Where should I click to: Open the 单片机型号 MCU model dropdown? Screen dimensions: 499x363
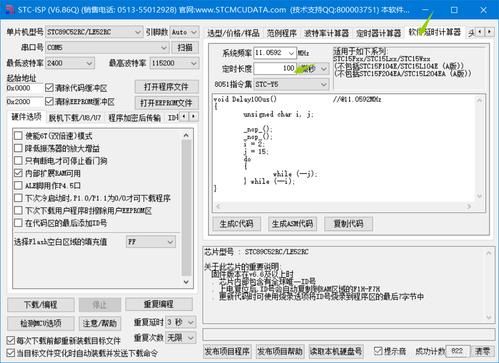click(x=94, y=32)
